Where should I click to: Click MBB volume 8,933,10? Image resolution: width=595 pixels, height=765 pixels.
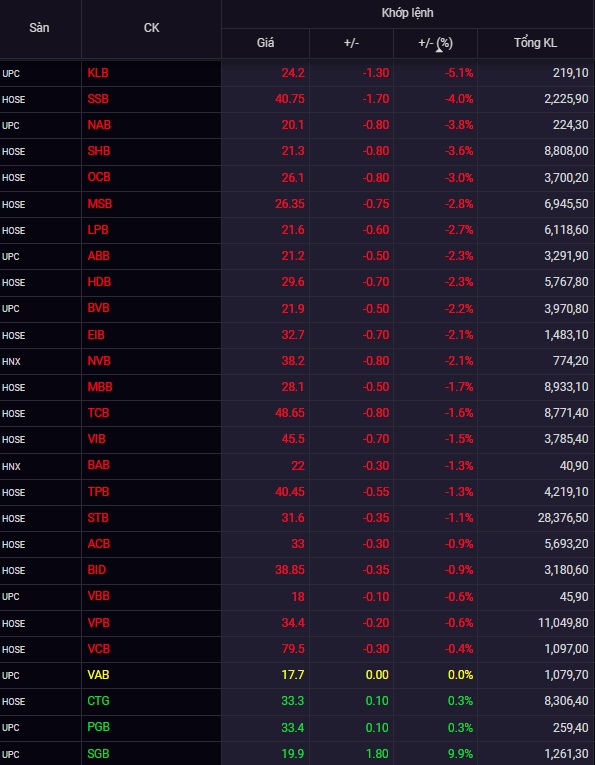pos(566,387)
